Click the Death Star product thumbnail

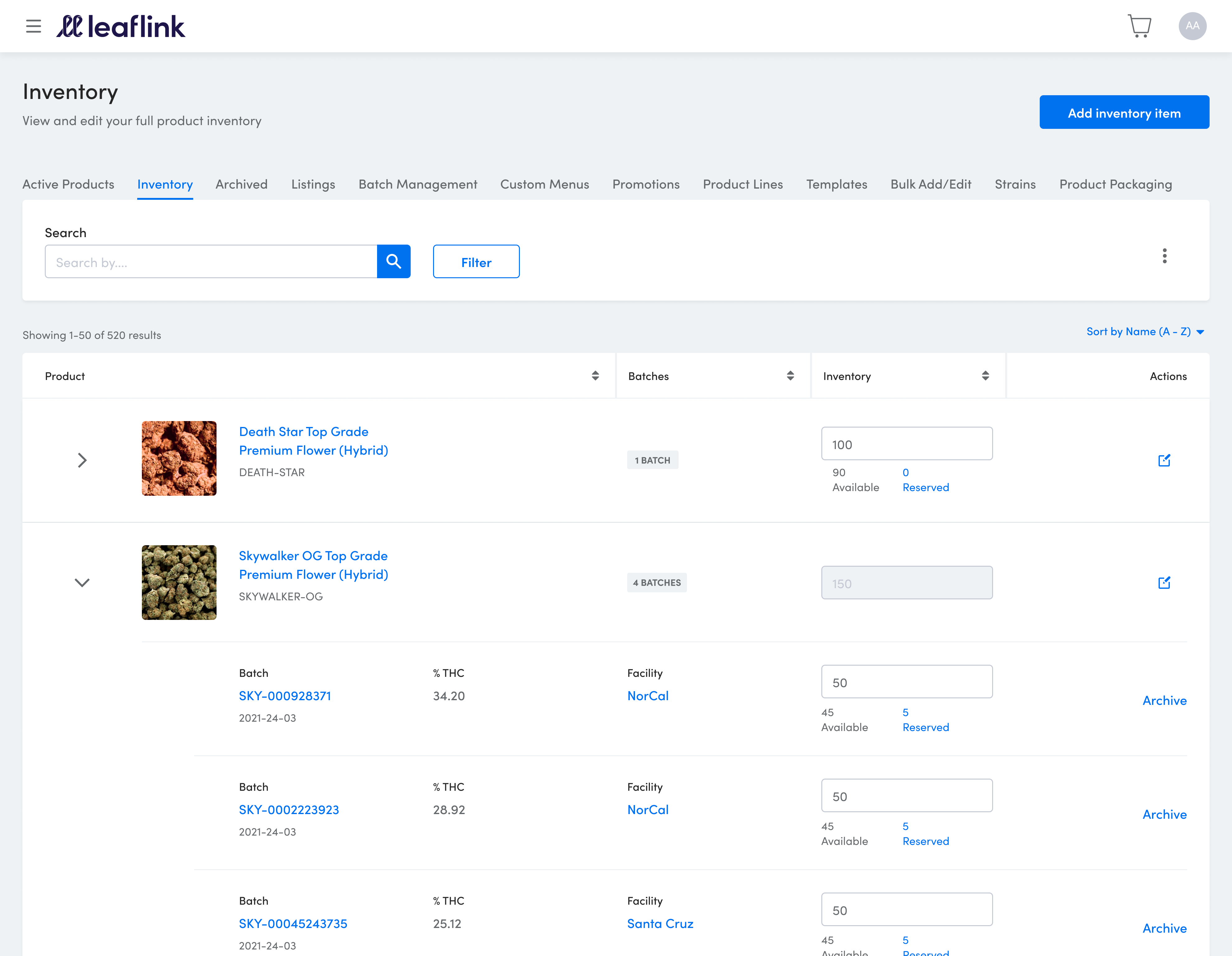click(x=179, y=458)
